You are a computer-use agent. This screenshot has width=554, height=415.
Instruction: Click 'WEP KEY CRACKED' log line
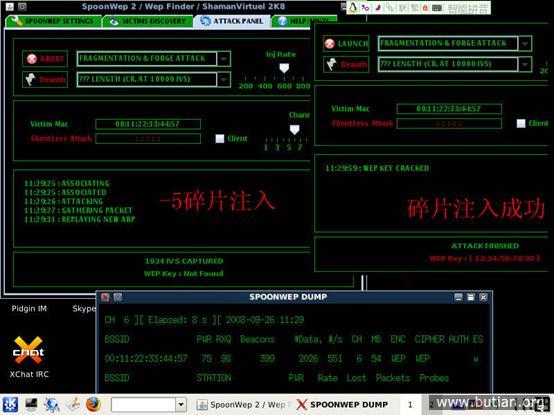click(x=377, y=168)
